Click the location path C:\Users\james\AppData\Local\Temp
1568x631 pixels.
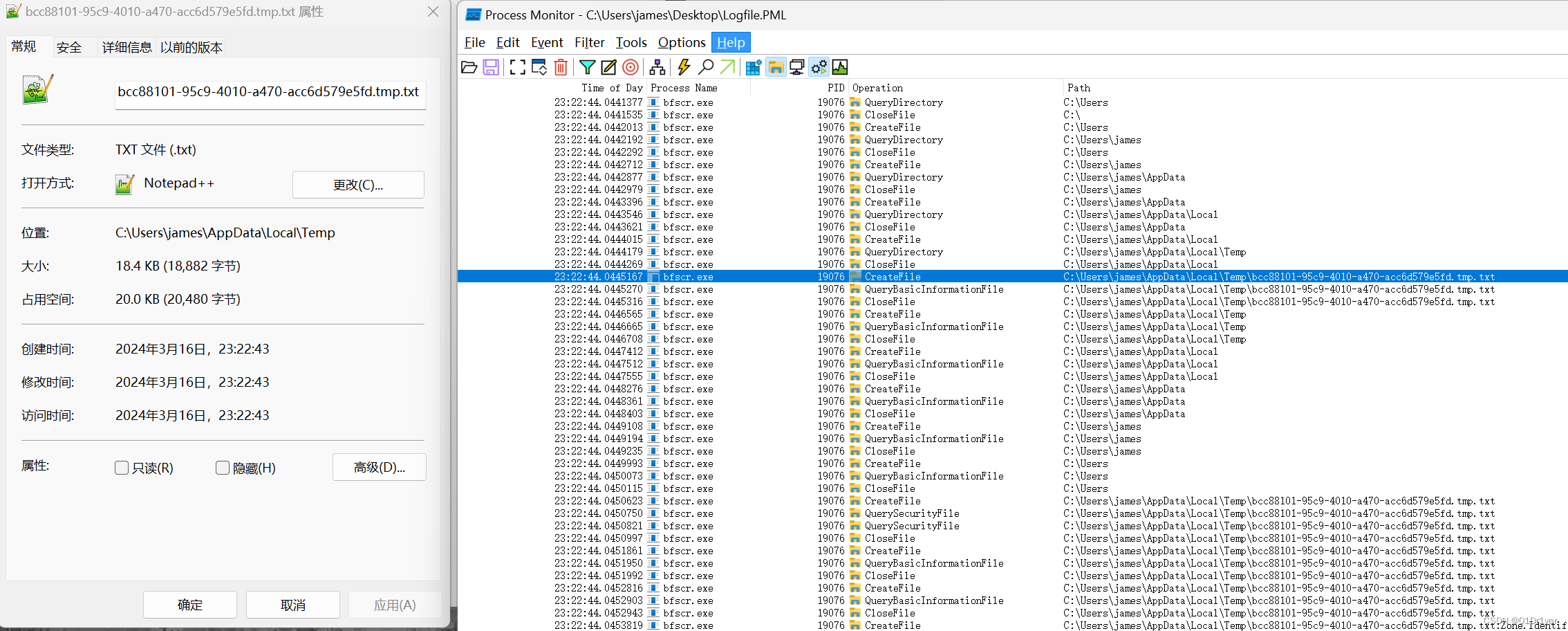[x=225, y=233]
